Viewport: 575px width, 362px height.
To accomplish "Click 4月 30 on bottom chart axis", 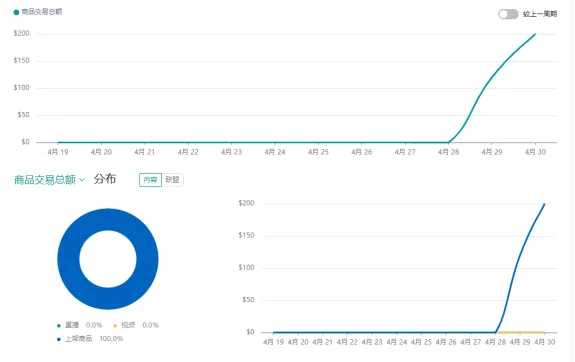I will [545, 342].
